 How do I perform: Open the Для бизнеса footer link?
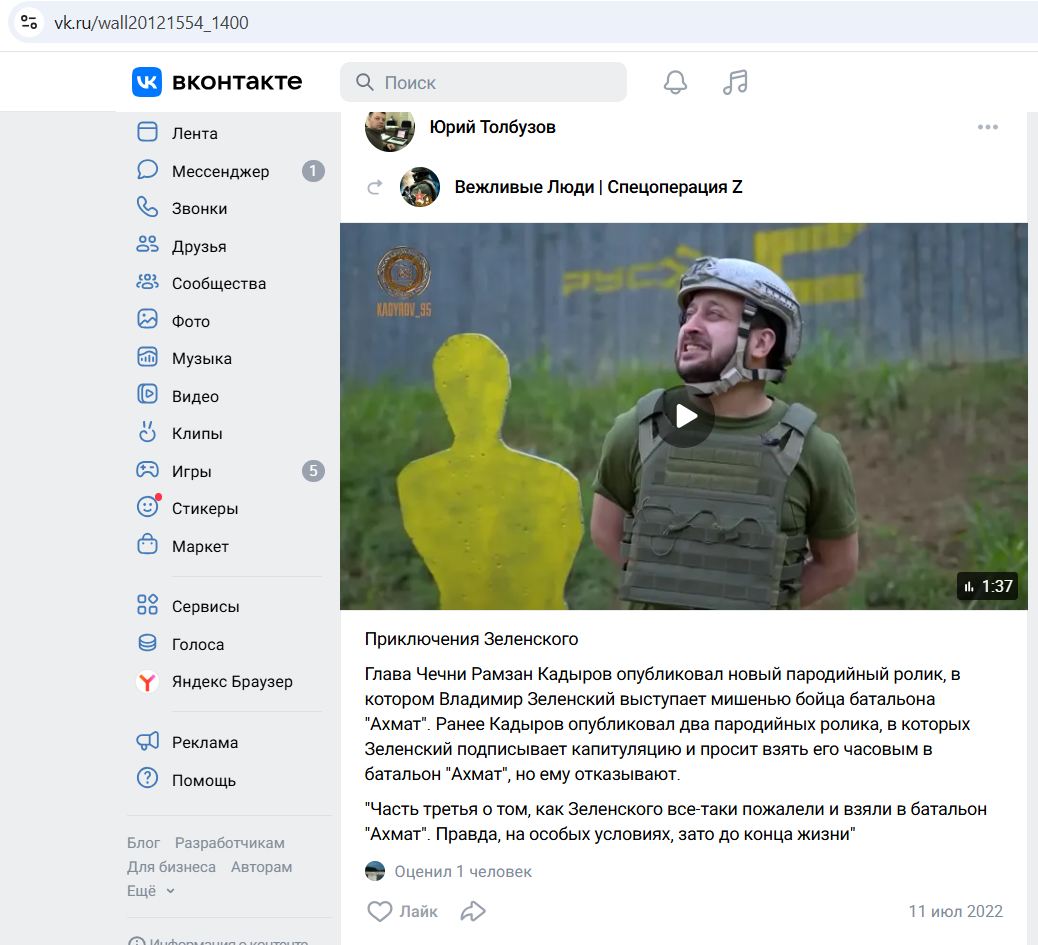(171, 867)
